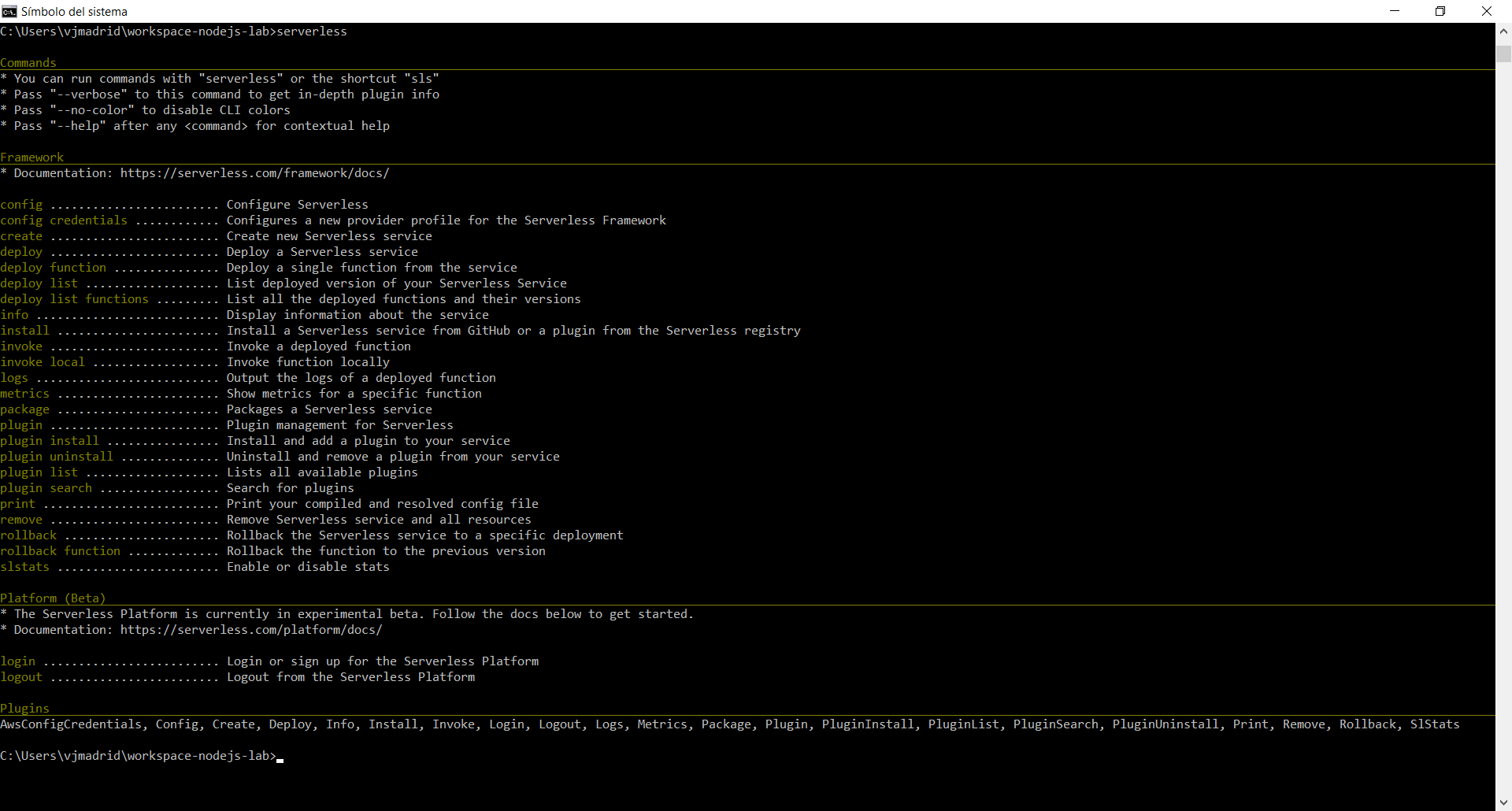The height and width of the screenshot is (811, 1512).
Task: Click "rollback" beside "Rollback the Serverless service"
Action: pyautogui.click(x=28, y=535)
